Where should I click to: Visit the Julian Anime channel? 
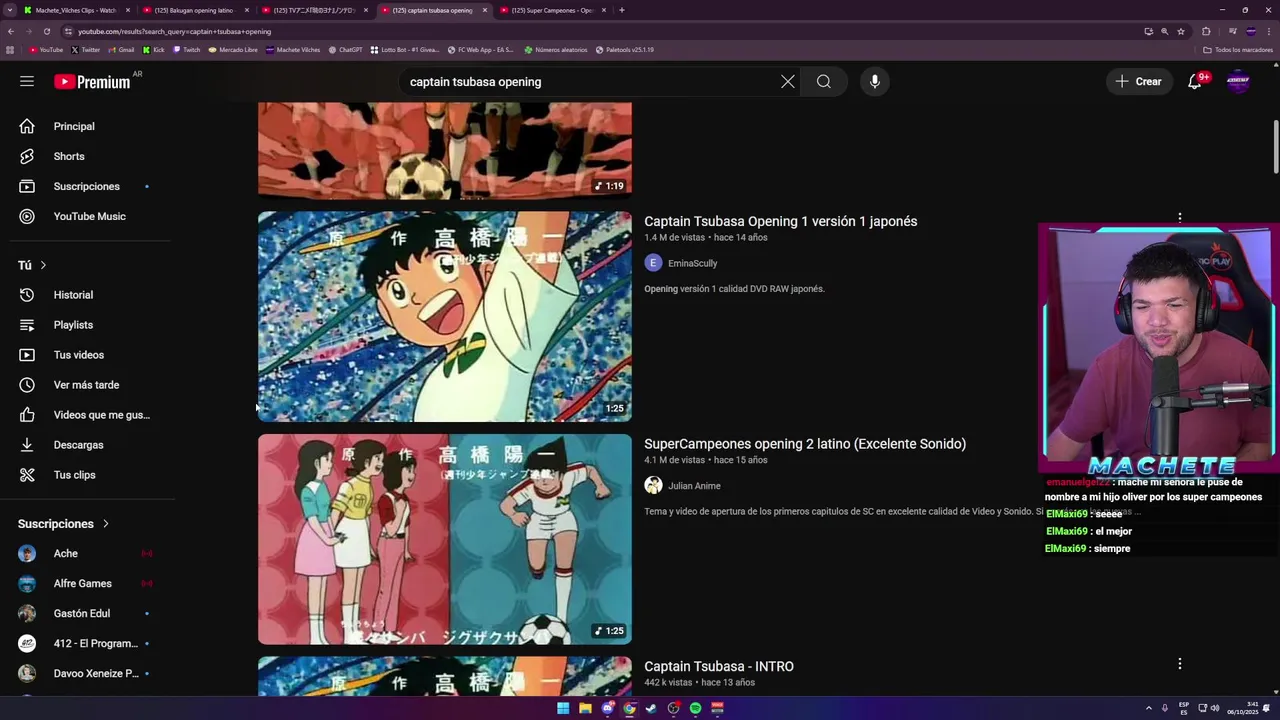[694, 486]
